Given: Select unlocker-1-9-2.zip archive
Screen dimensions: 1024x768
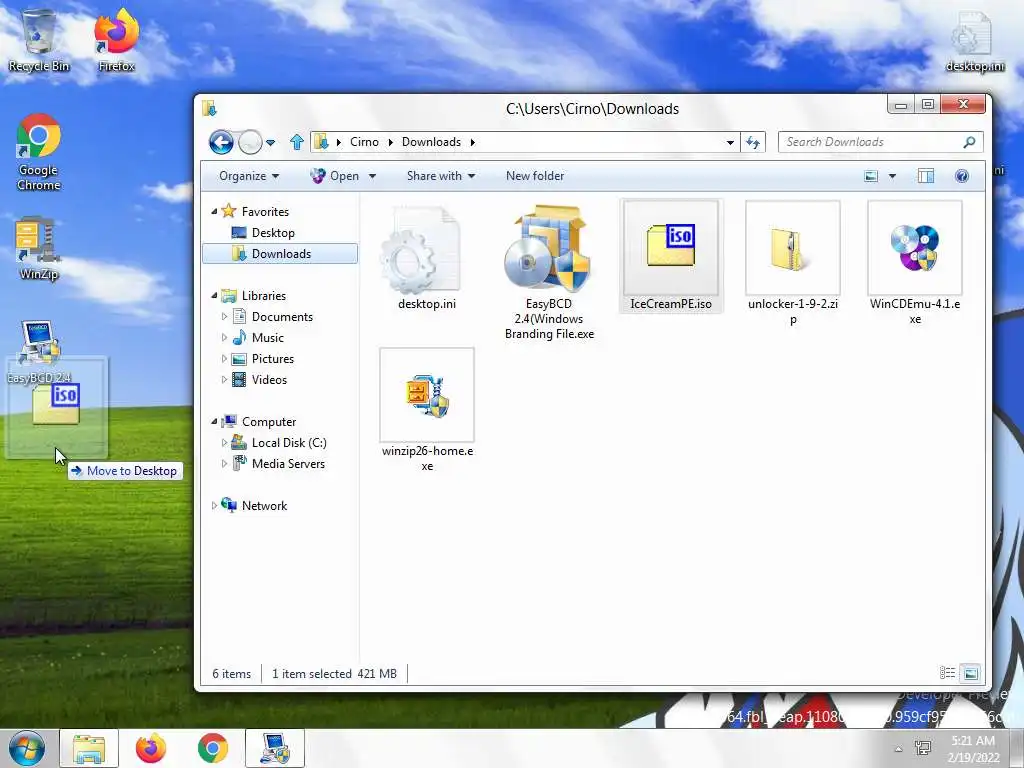Looking at the screenshot, I should (793, 263).
